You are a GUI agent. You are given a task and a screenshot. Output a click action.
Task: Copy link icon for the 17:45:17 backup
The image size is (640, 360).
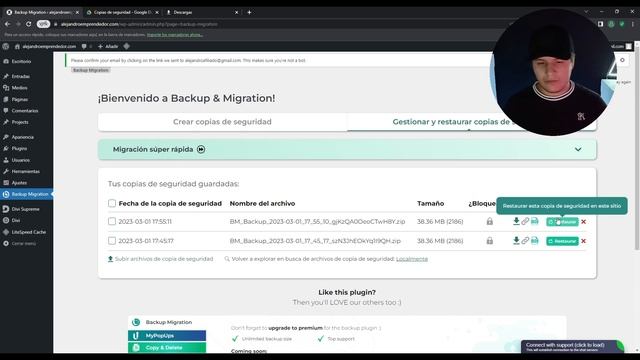click(525, 241)
